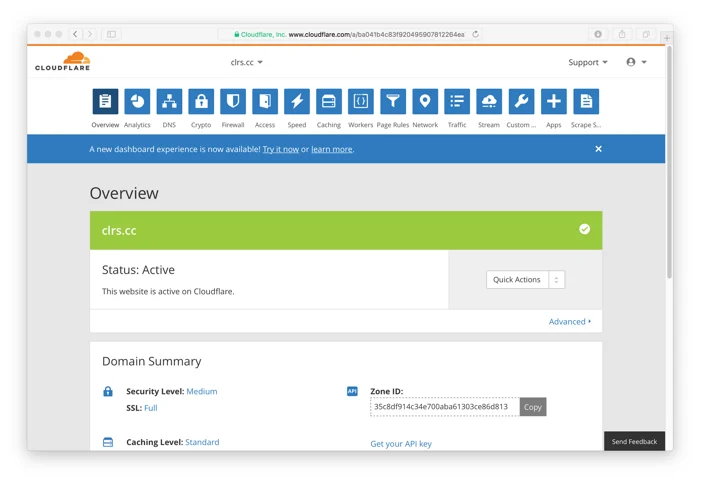This screenshot has width=715, height=494.
Task: Click Get your API key link
Action: (x=401, y=444)
